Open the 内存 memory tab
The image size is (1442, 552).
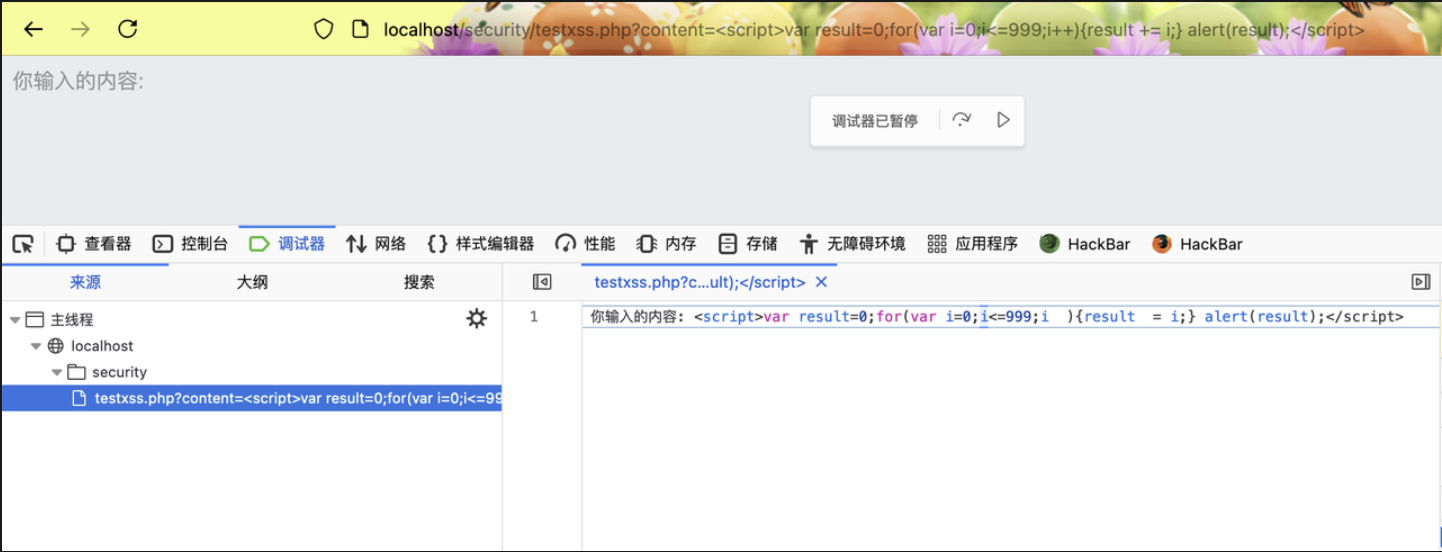[666, 244]
